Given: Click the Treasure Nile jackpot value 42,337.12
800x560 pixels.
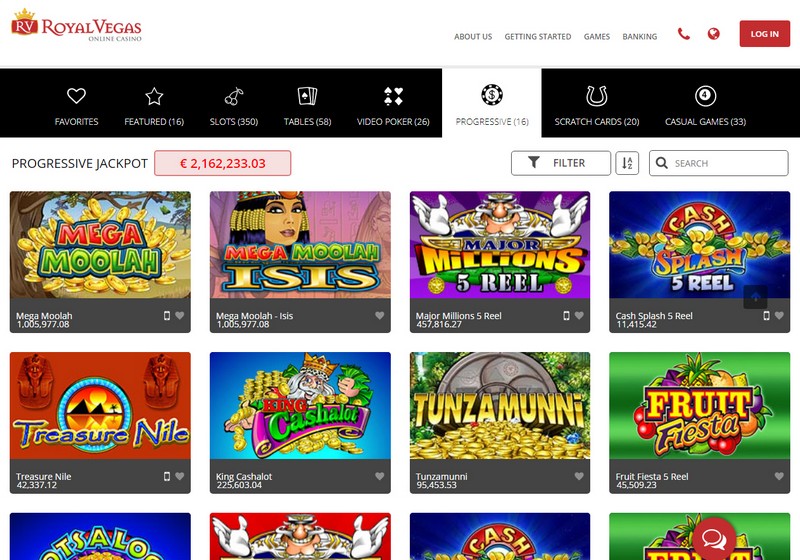Looking at the screenshot, I should [37, 485].
